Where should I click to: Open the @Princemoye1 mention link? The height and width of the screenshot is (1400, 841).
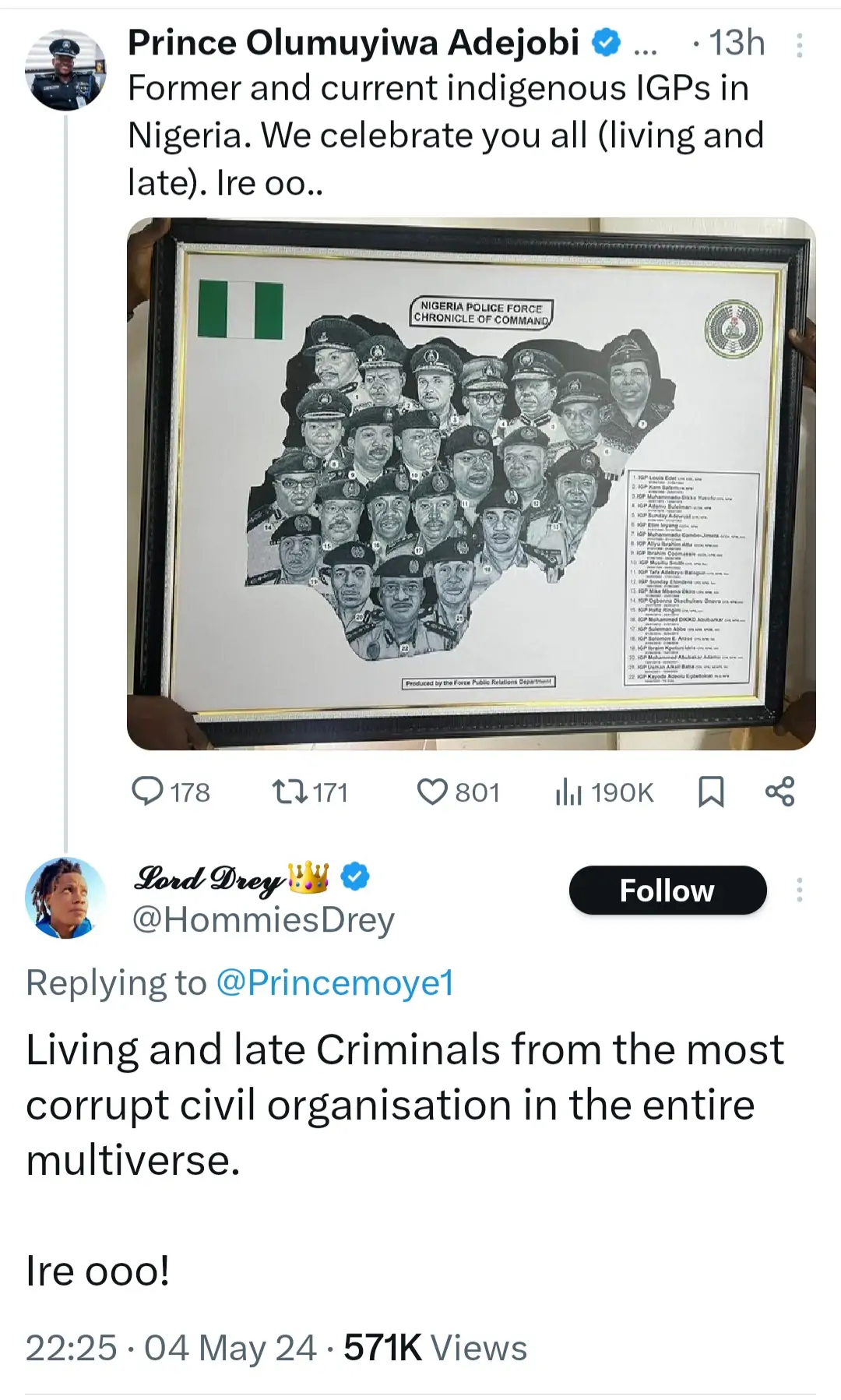(334, 982)
